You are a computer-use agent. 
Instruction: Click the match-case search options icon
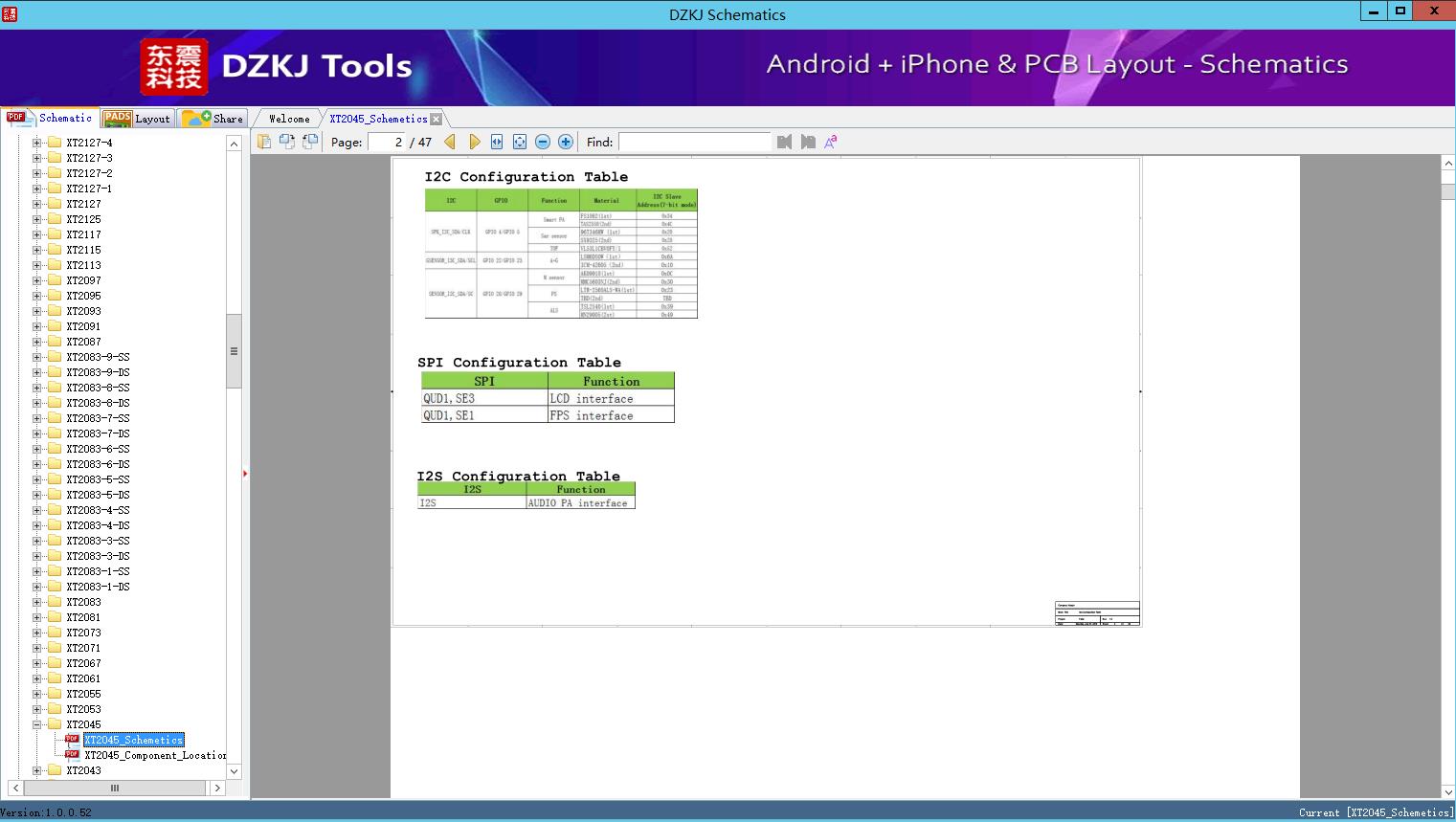pos(831,142)
